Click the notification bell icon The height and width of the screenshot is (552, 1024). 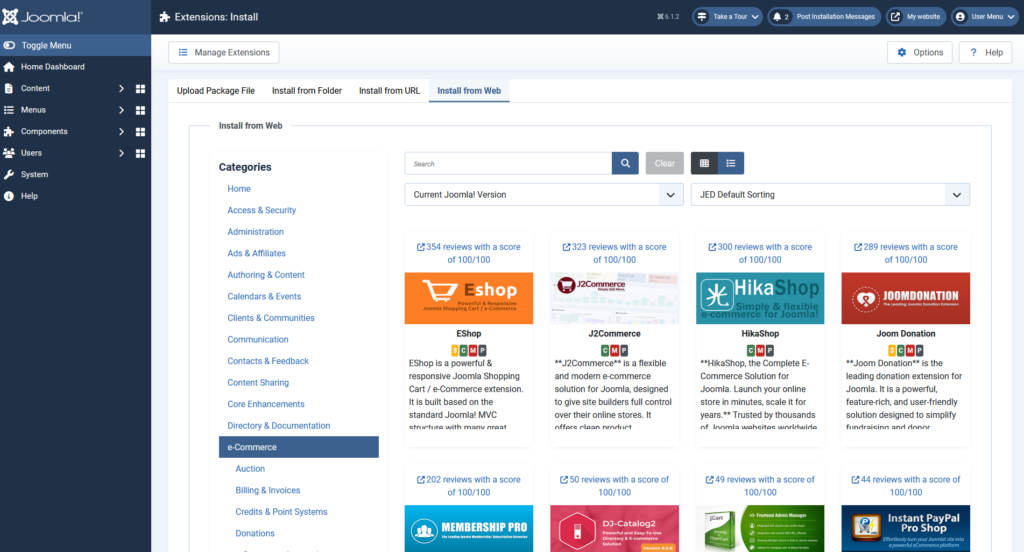777,17
